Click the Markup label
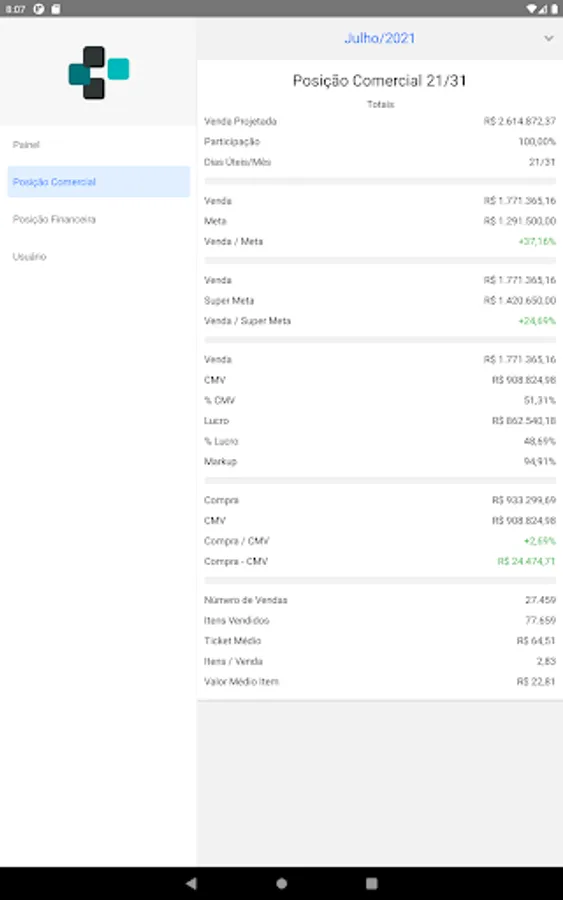Image resolution: width=563 pixels, height=900 pixels. pos(220,461)
